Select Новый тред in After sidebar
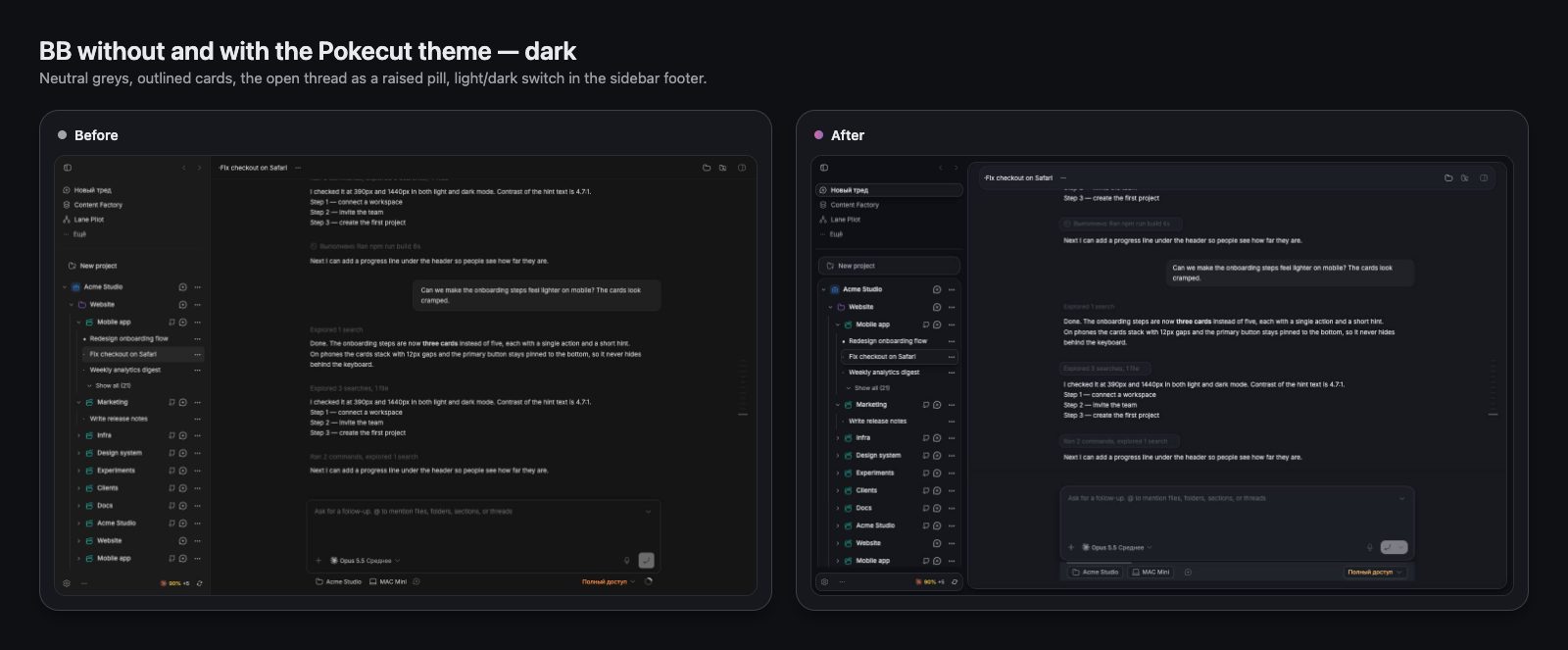The height and width of the screenshot is (650, 1568). 889,190
